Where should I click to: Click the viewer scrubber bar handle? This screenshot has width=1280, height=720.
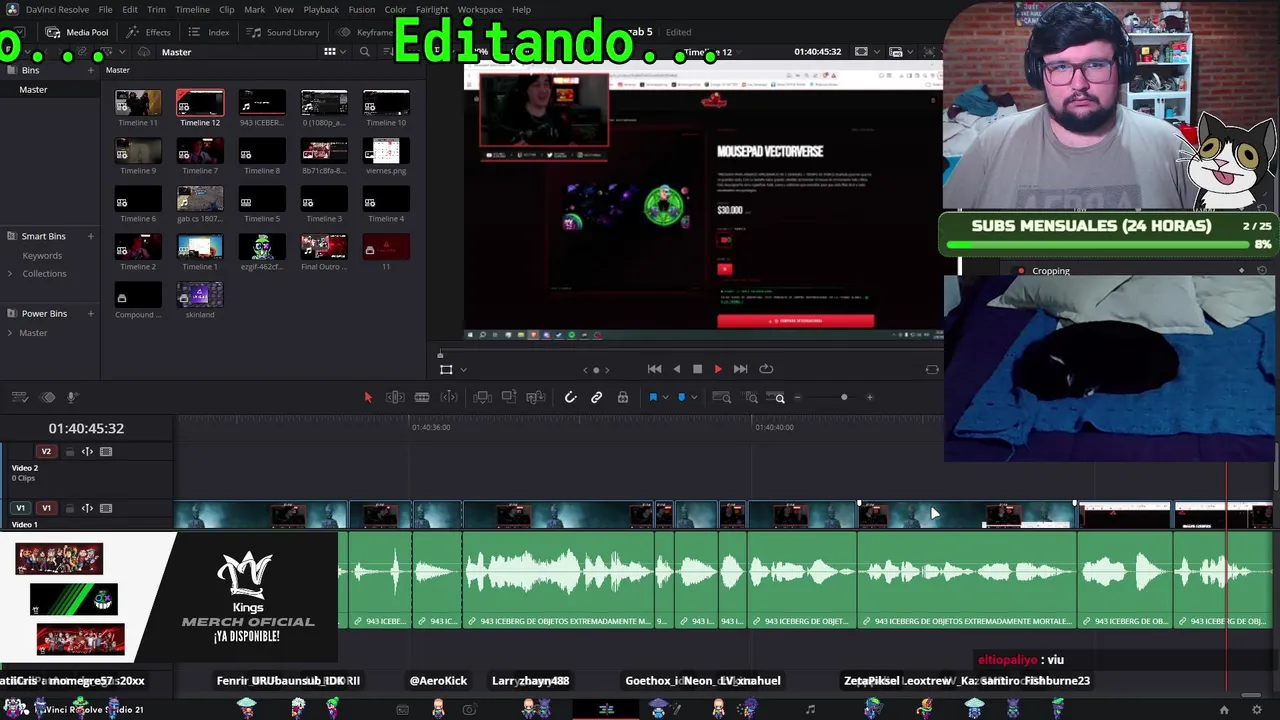pos(440,355)
